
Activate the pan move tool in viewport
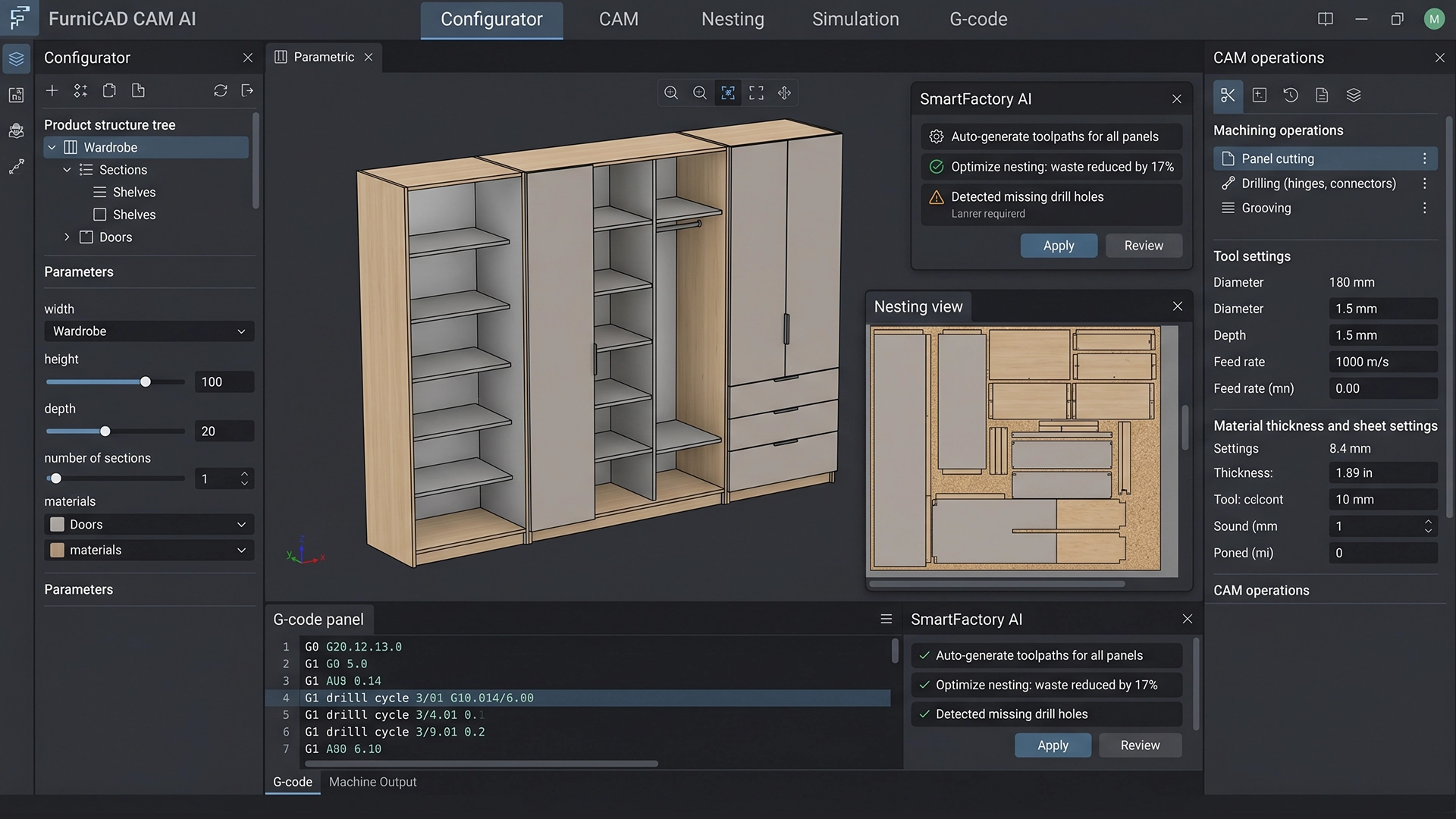coord(785,93)
